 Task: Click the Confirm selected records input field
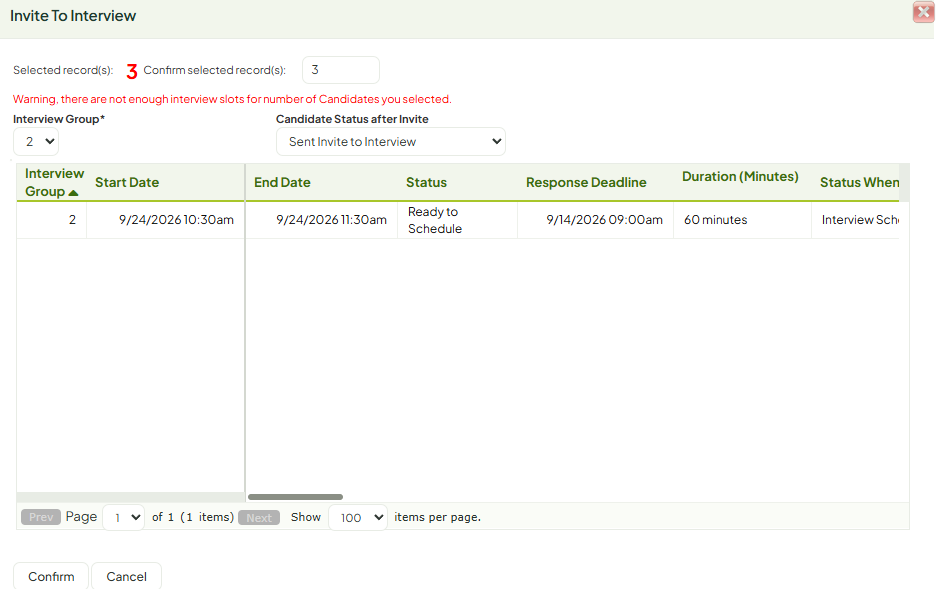click(340, 70)
